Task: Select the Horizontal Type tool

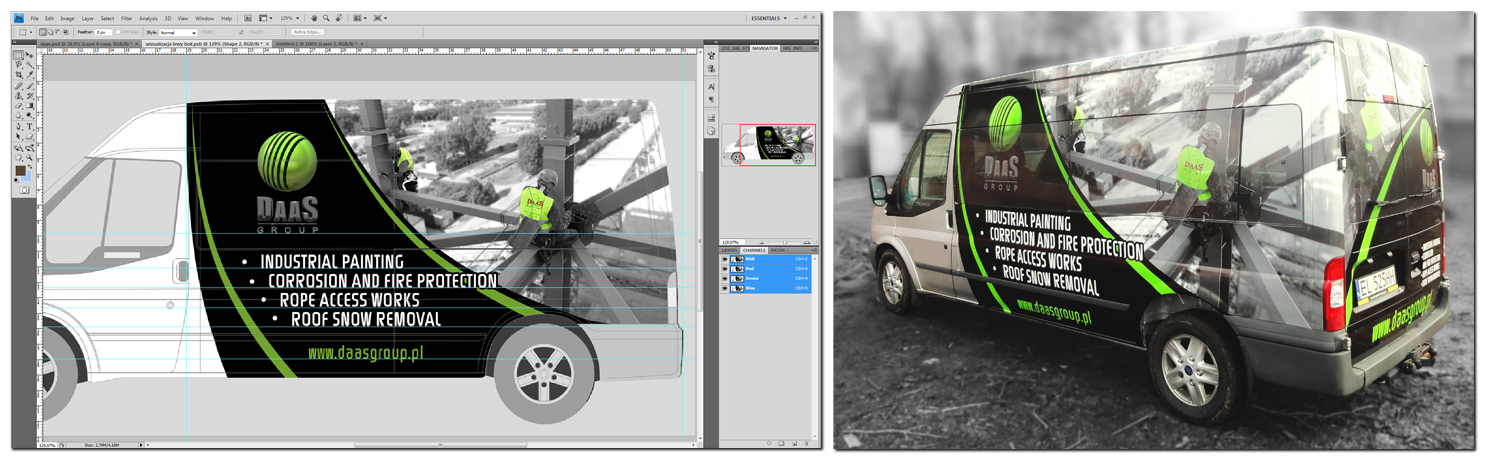Action: pos(30,126)
